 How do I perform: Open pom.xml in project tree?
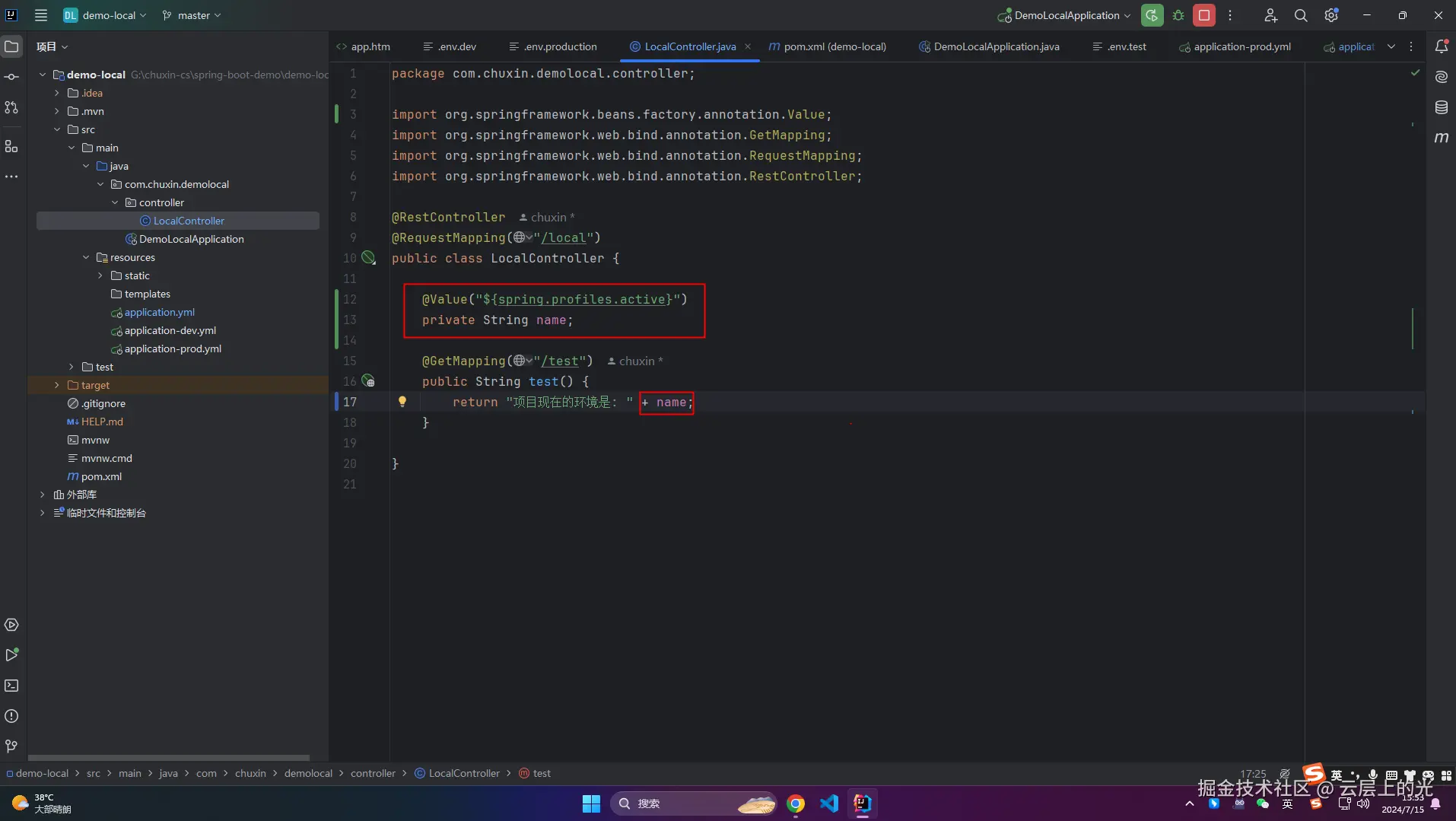point(101,476)
